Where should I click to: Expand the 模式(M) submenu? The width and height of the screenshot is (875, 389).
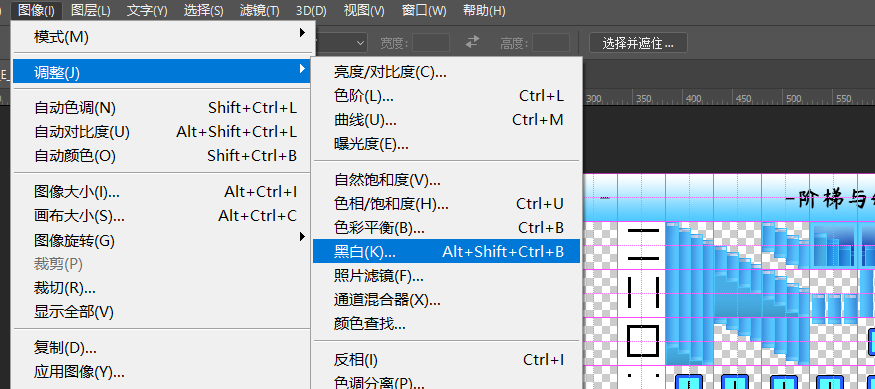163,37
